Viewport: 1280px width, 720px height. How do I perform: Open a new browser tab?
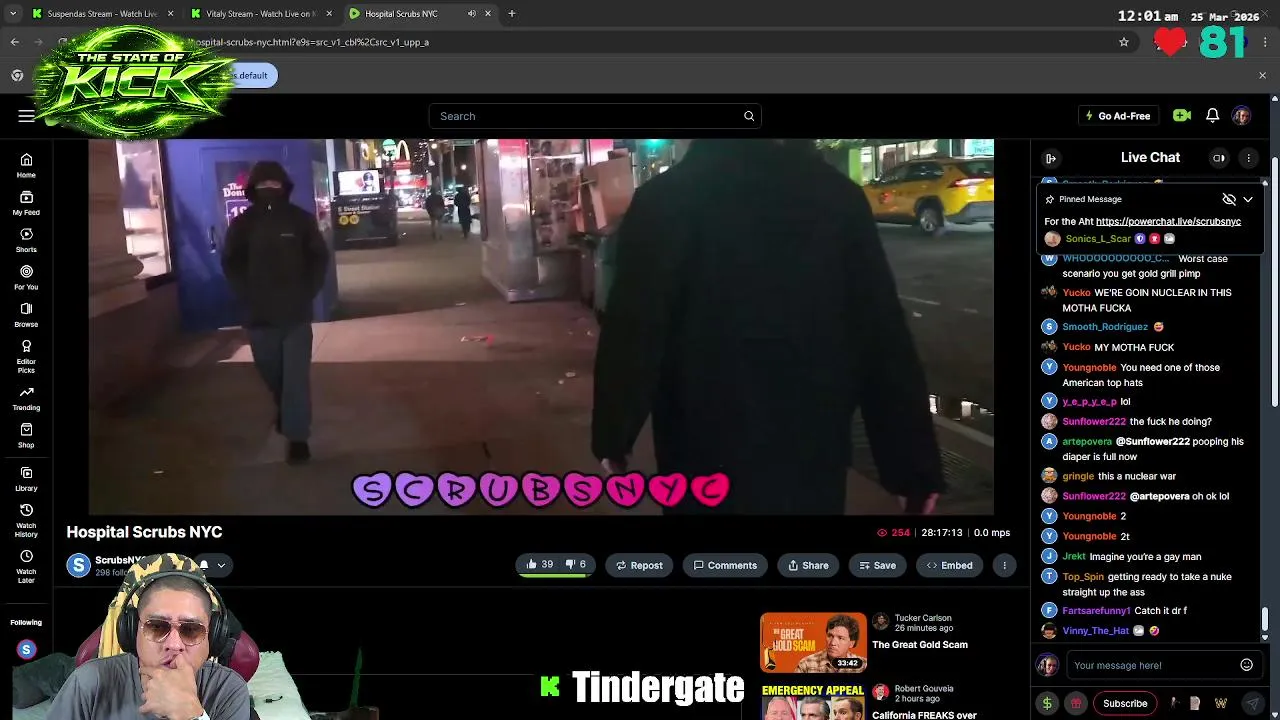(x=512, y=14)
